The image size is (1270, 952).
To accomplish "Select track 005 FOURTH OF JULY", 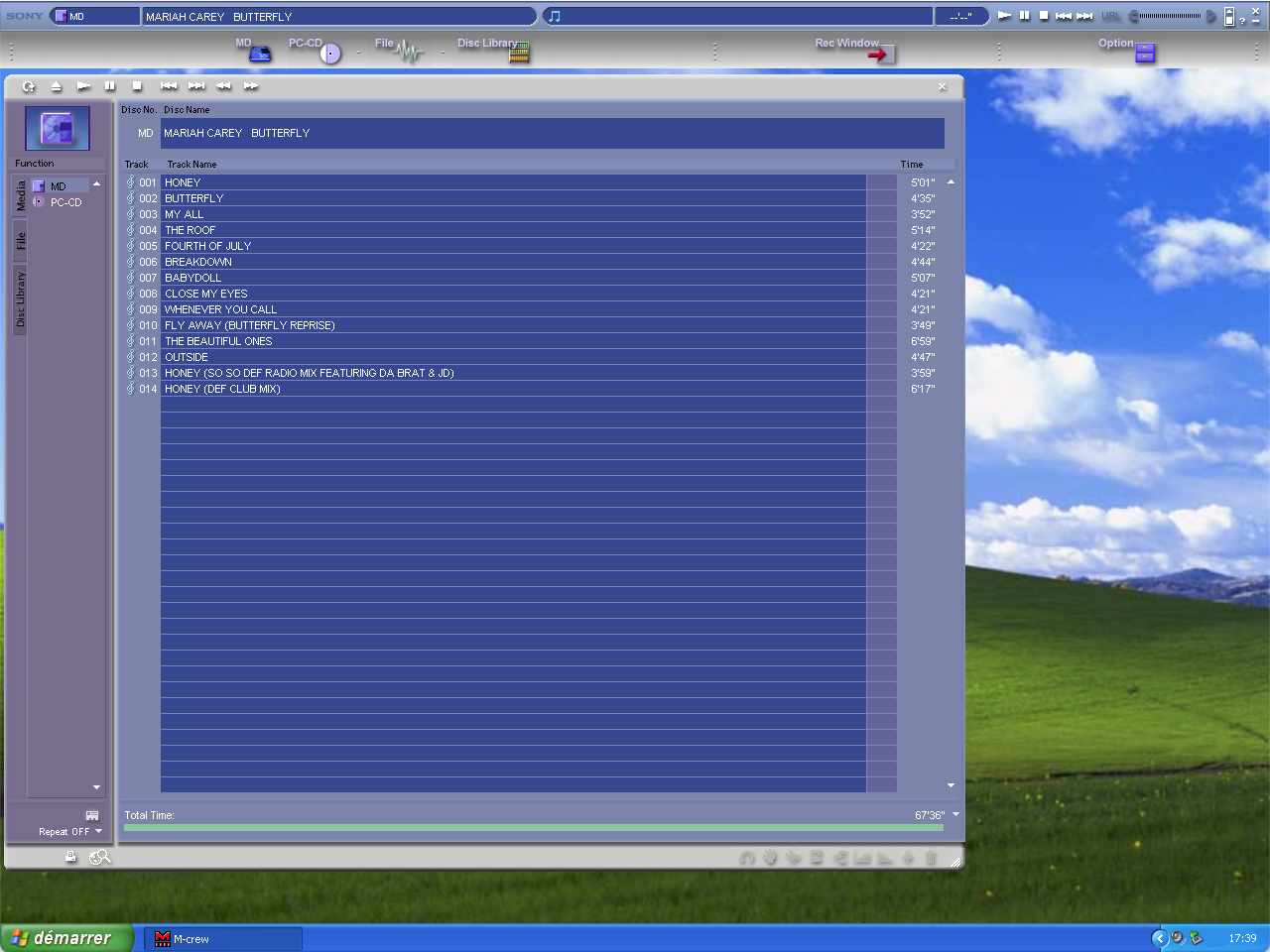I will [x=513, y=246].
